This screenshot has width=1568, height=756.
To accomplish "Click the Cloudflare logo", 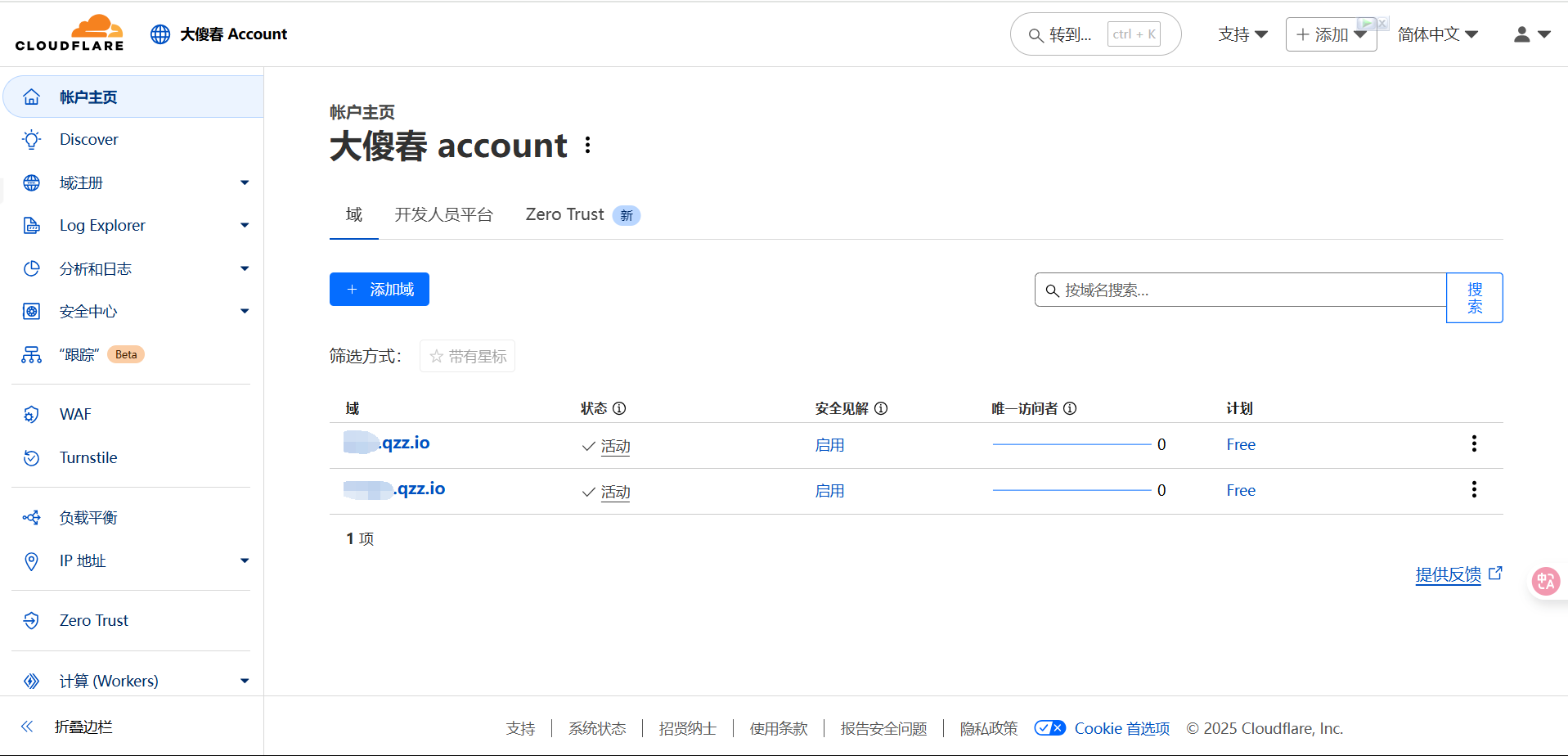I will [x=70, y=33].
